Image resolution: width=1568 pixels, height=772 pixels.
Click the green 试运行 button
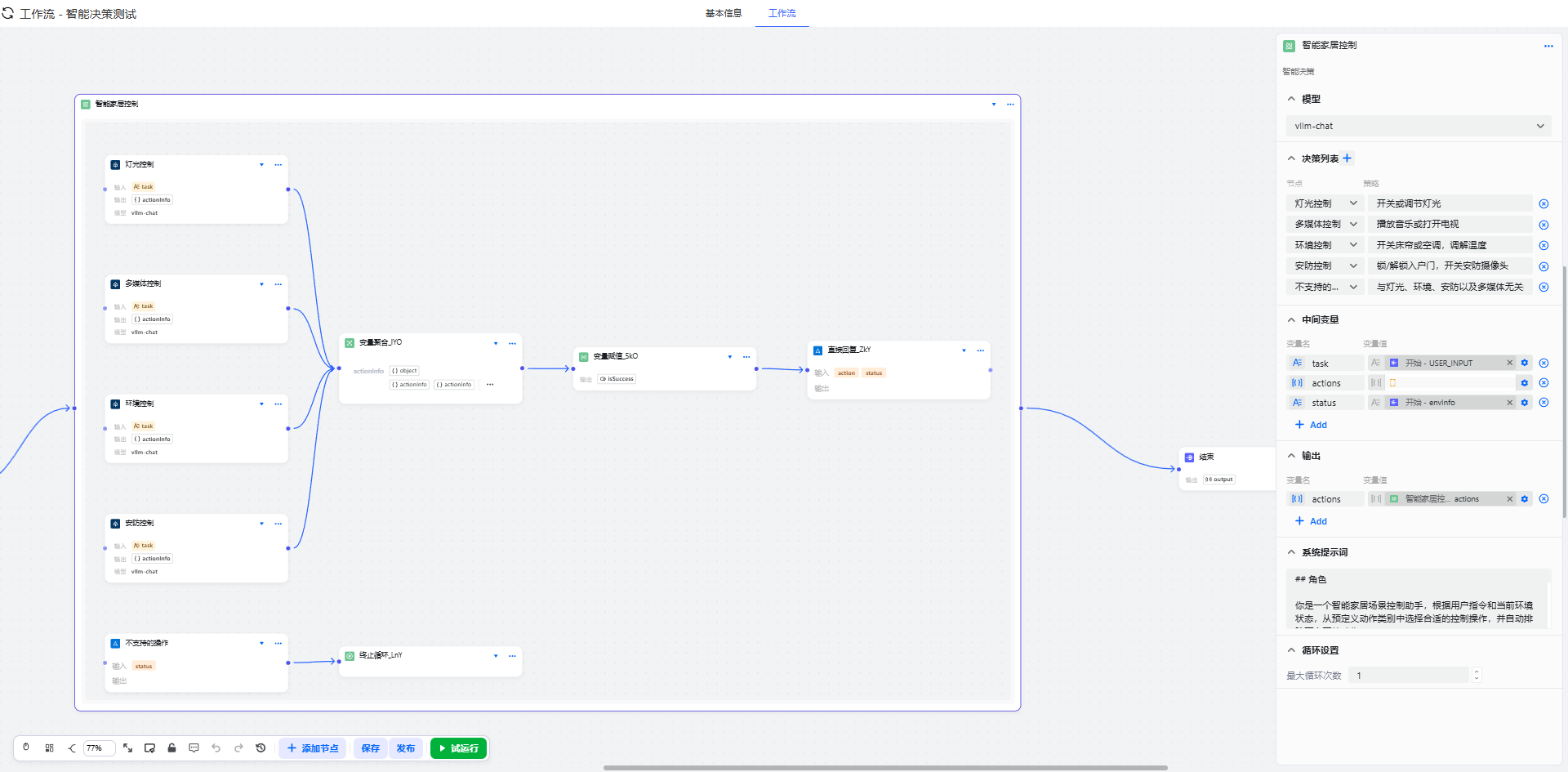(x=458, y=748)
